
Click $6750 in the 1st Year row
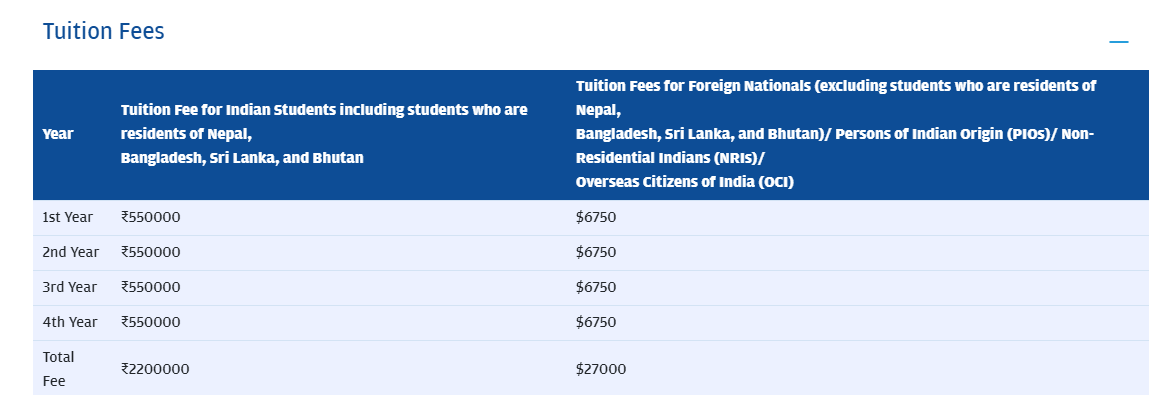coord(596,217)
